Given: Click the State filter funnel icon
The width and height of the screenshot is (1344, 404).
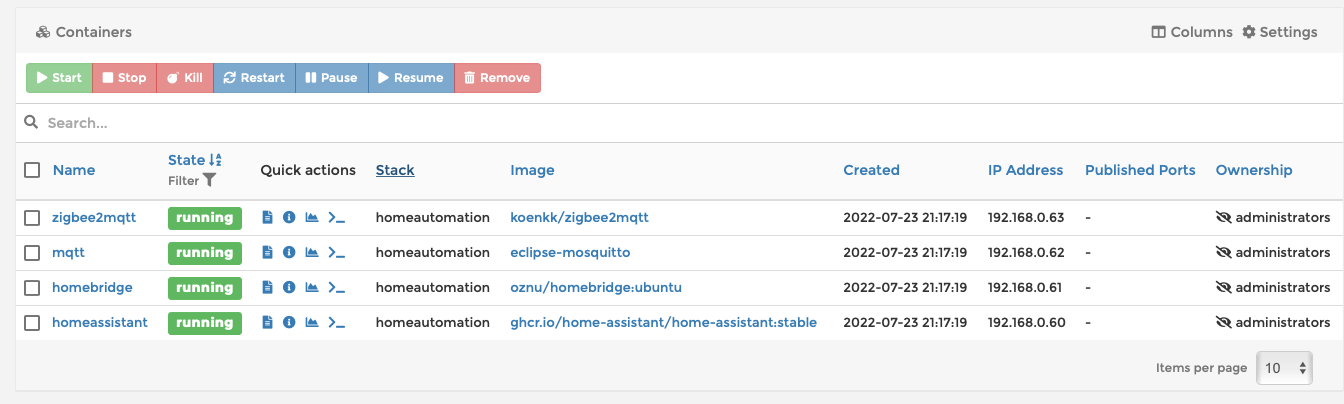Looking at the screenshot, I should [x=209, y=181].
